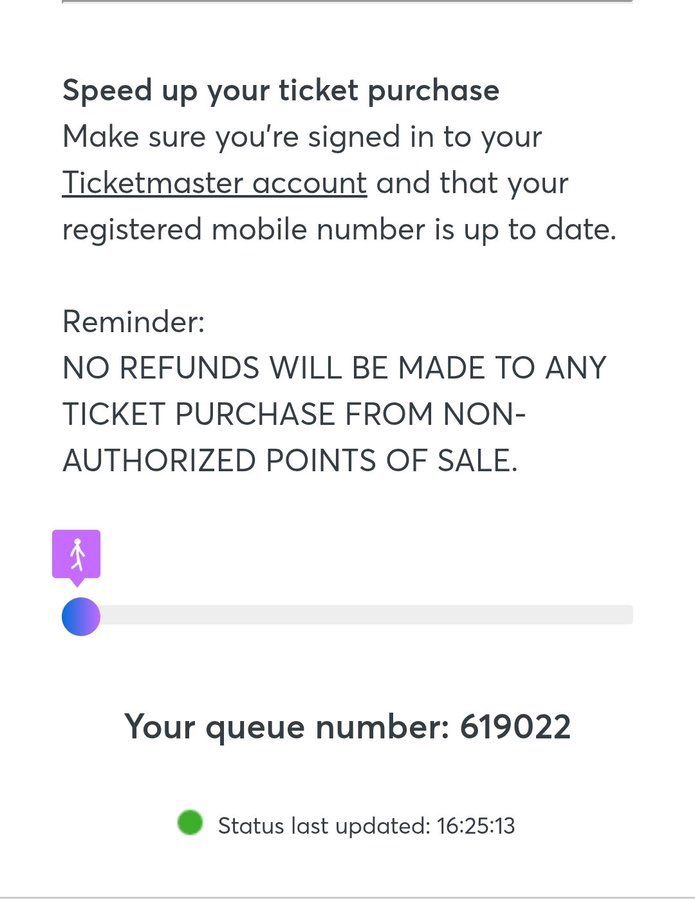Click the green status indicator dot
Screen dimensions: 695x900
pyautogui.click(x=190, y=823)
